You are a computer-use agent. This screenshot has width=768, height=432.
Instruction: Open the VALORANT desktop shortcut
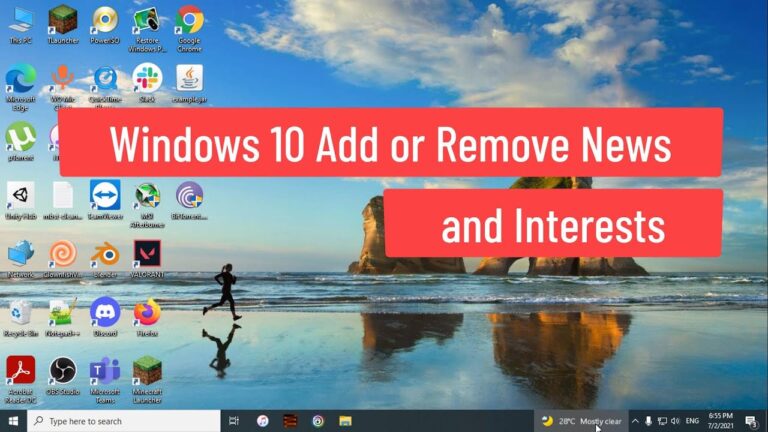click(x=148, y=254)
